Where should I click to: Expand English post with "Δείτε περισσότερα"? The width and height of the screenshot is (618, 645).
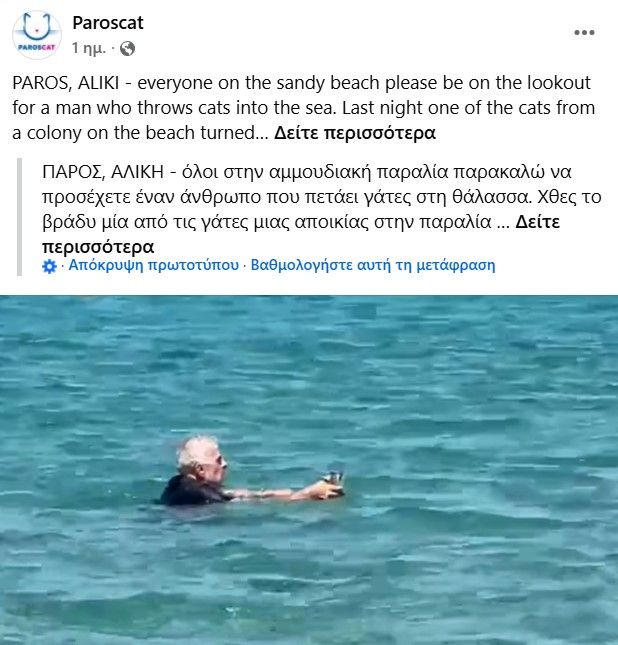355,133
